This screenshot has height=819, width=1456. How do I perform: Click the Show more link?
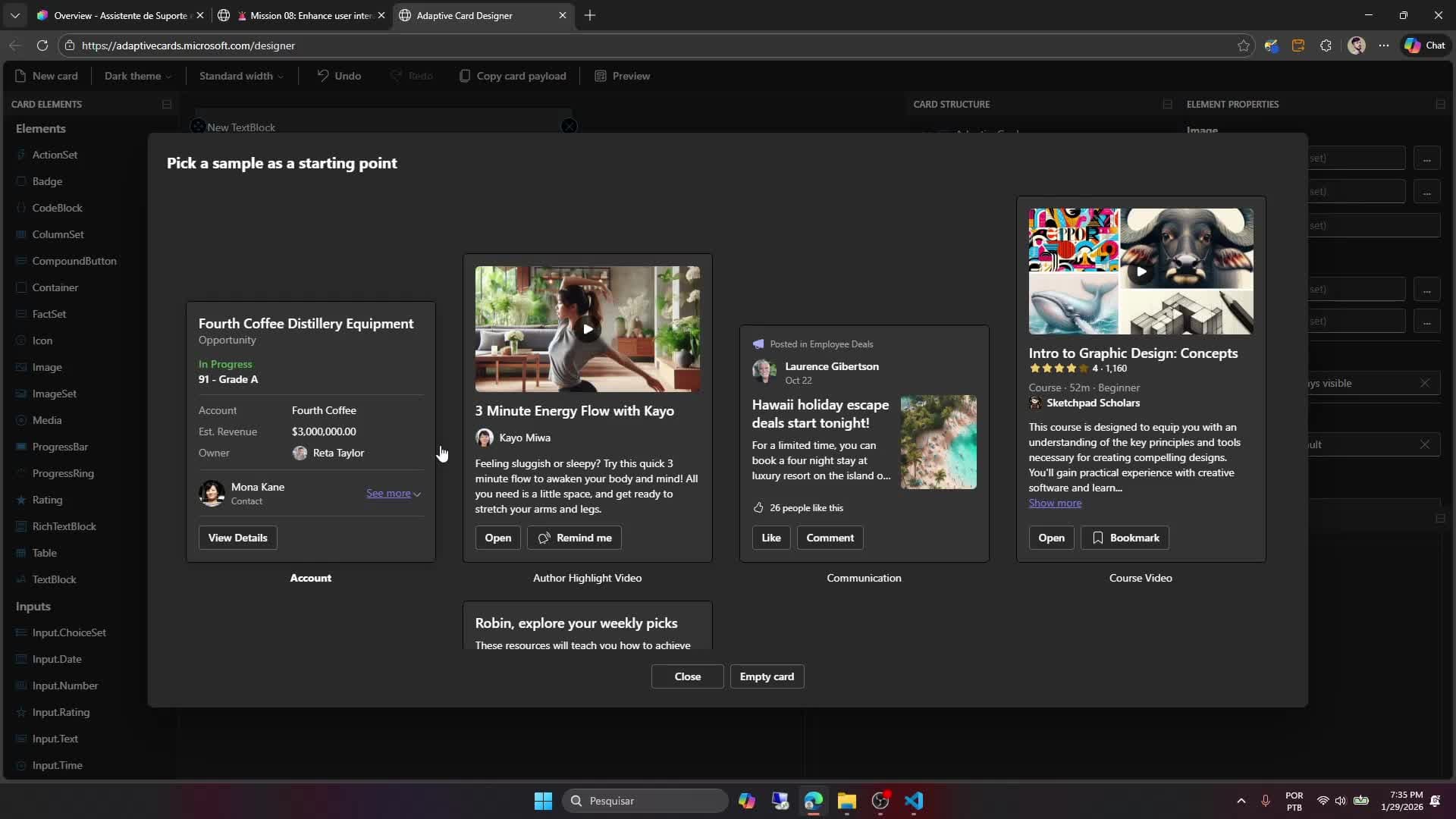[x=1055, y=503]
